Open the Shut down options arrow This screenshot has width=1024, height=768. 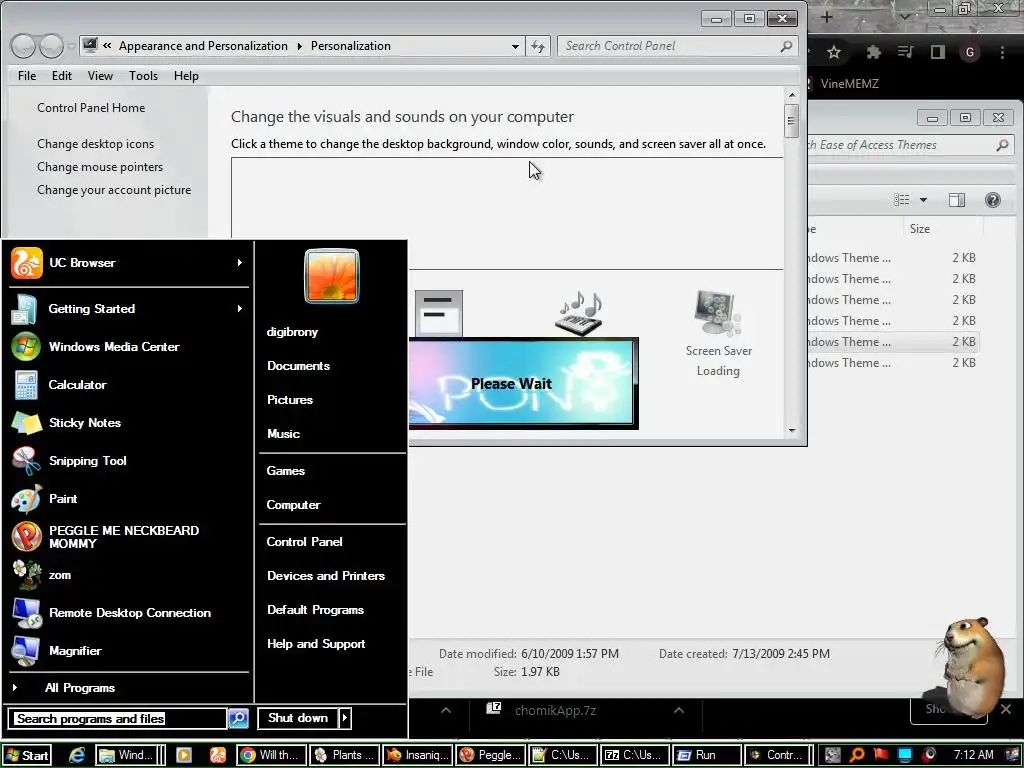tap(345, 718)
